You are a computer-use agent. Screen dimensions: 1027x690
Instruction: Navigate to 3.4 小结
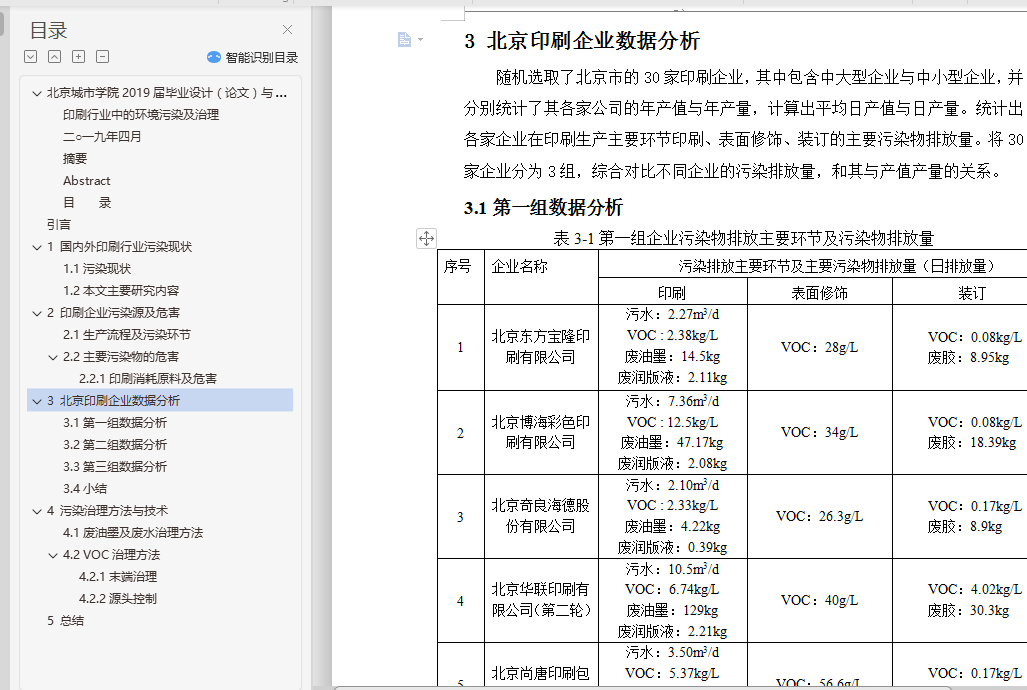85,489
